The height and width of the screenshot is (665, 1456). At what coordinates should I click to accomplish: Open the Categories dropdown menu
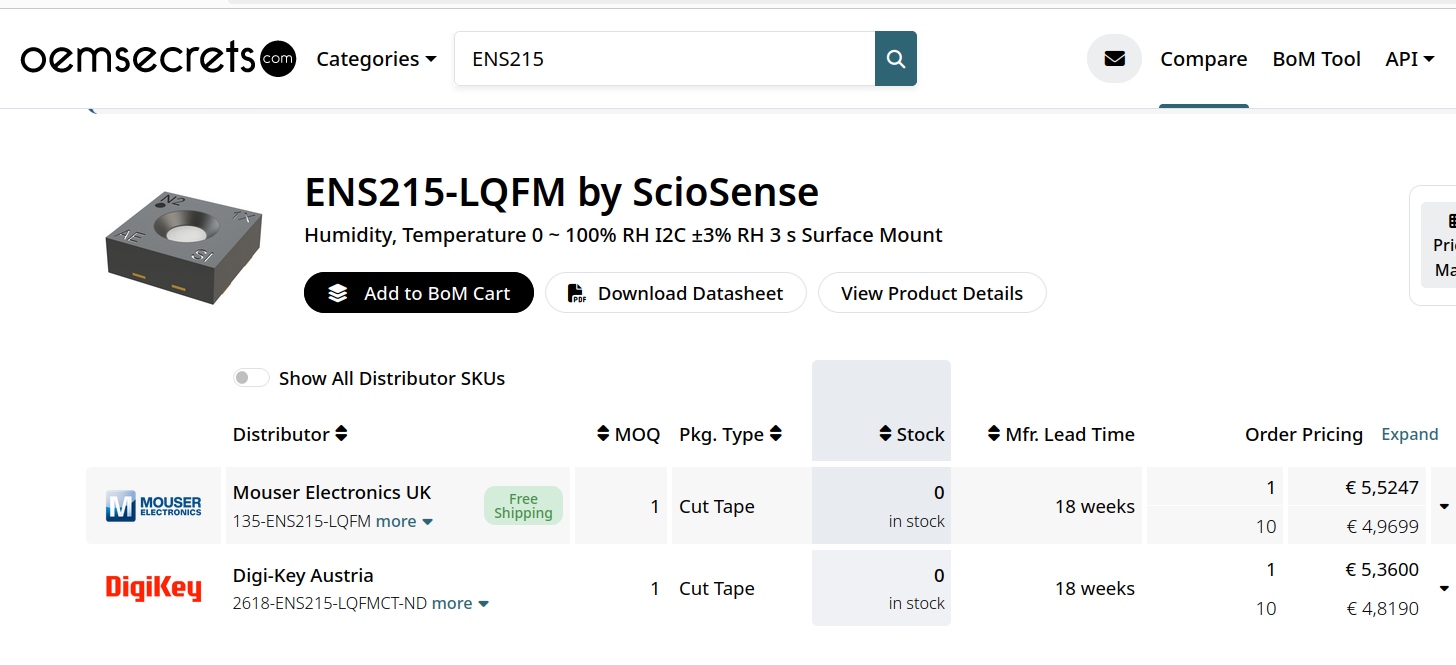[376, 59]
